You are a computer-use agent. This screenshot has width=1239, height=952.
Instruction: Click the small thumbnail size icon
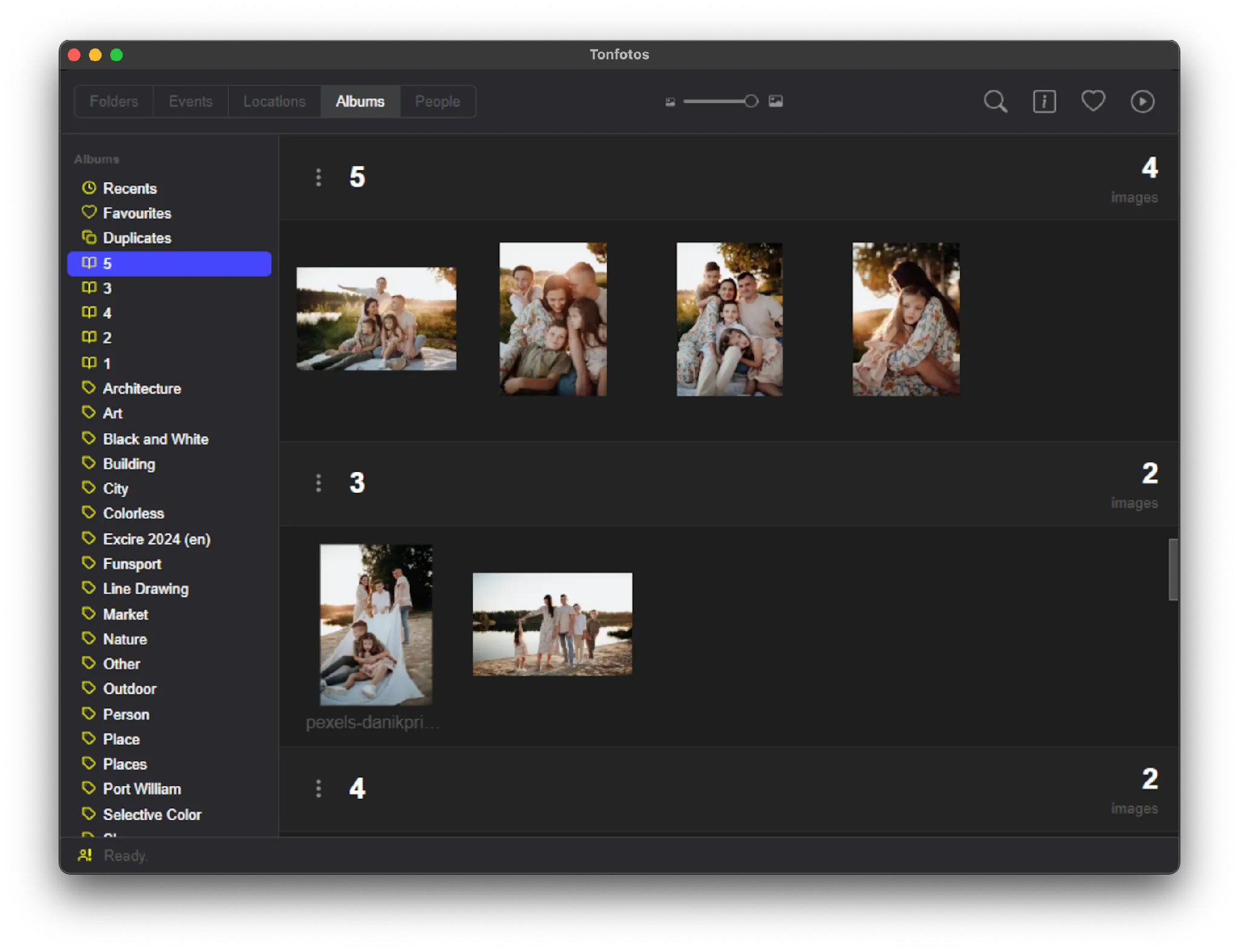[670, 102]
